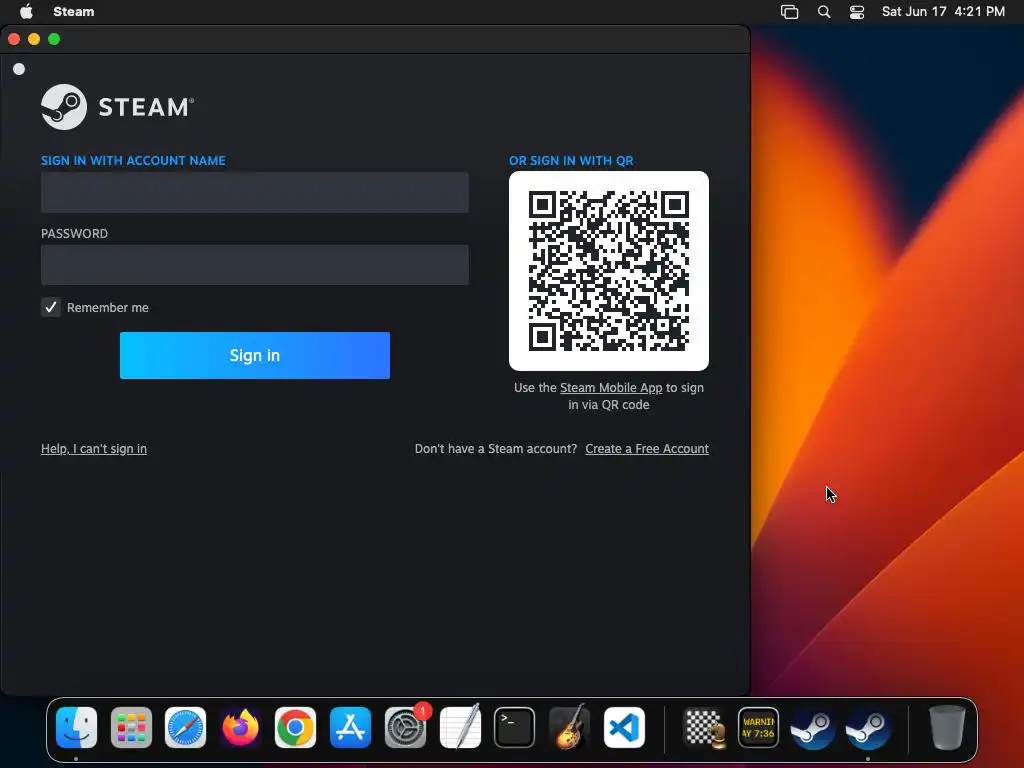The height and width of the screenshot is (768, 1024).
Task: Click the QR code image
Action: [x=609, y=271]
